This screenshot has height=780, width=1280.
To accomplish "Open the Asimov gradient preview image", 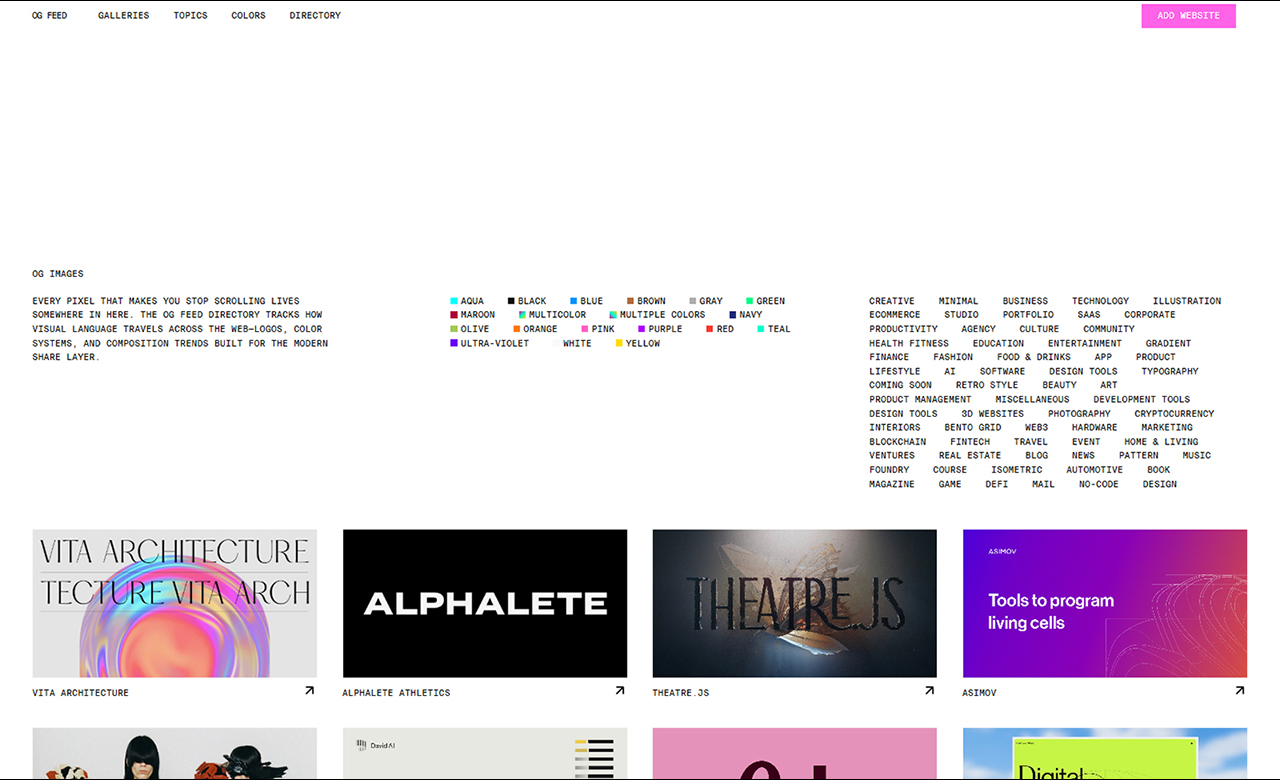I will click(x=1104, y=603).
